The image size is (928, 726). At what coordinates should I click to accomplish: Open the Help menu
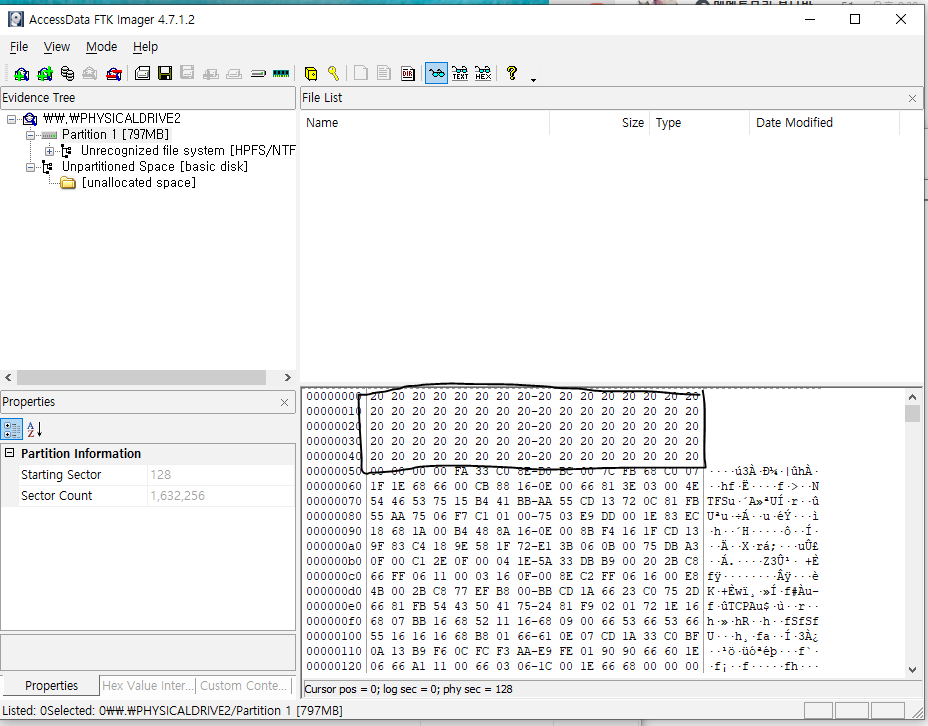tap(145, 47)
